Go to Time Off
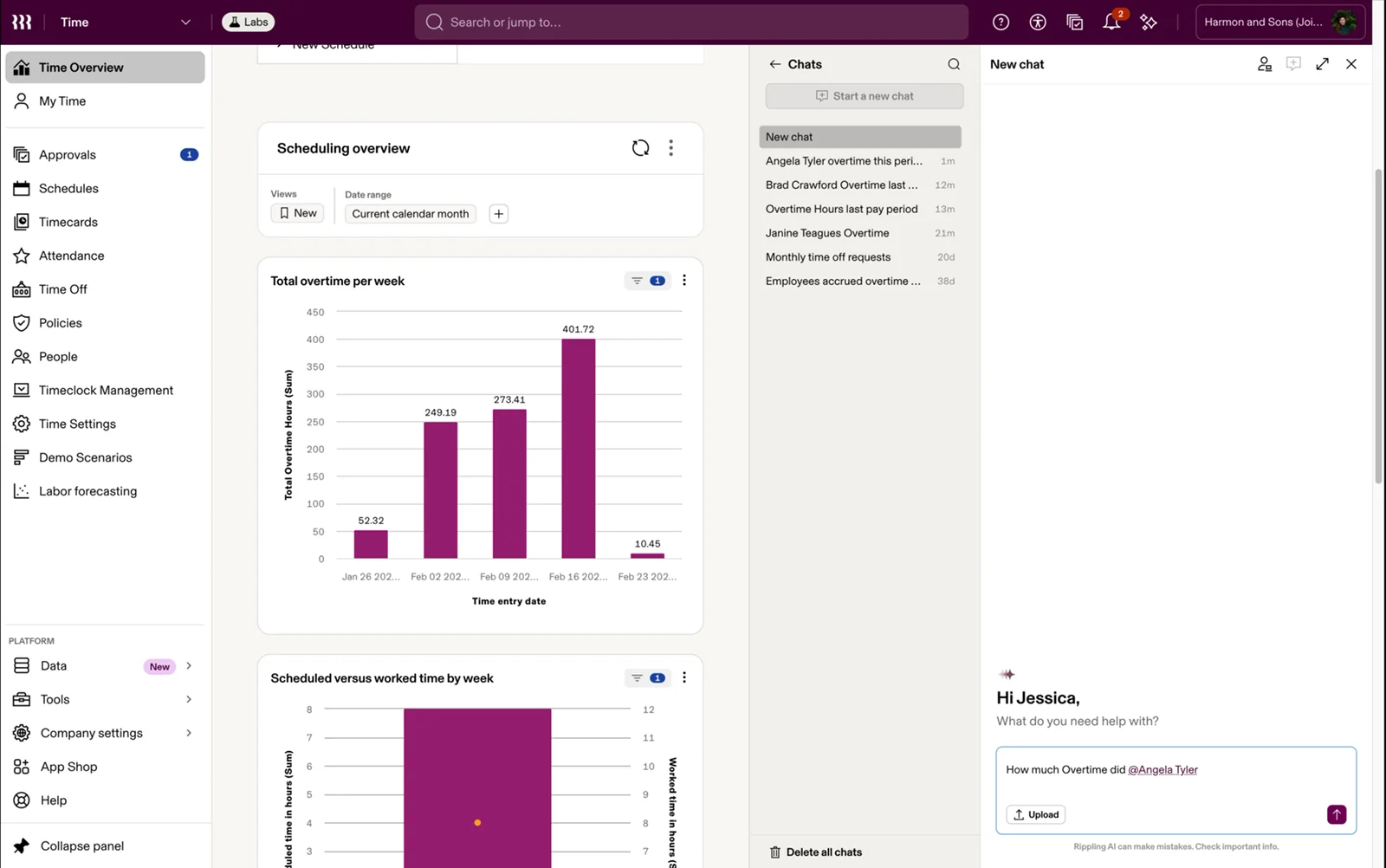Viewport: 1386px width, 868px height. [x=106, y=289]
